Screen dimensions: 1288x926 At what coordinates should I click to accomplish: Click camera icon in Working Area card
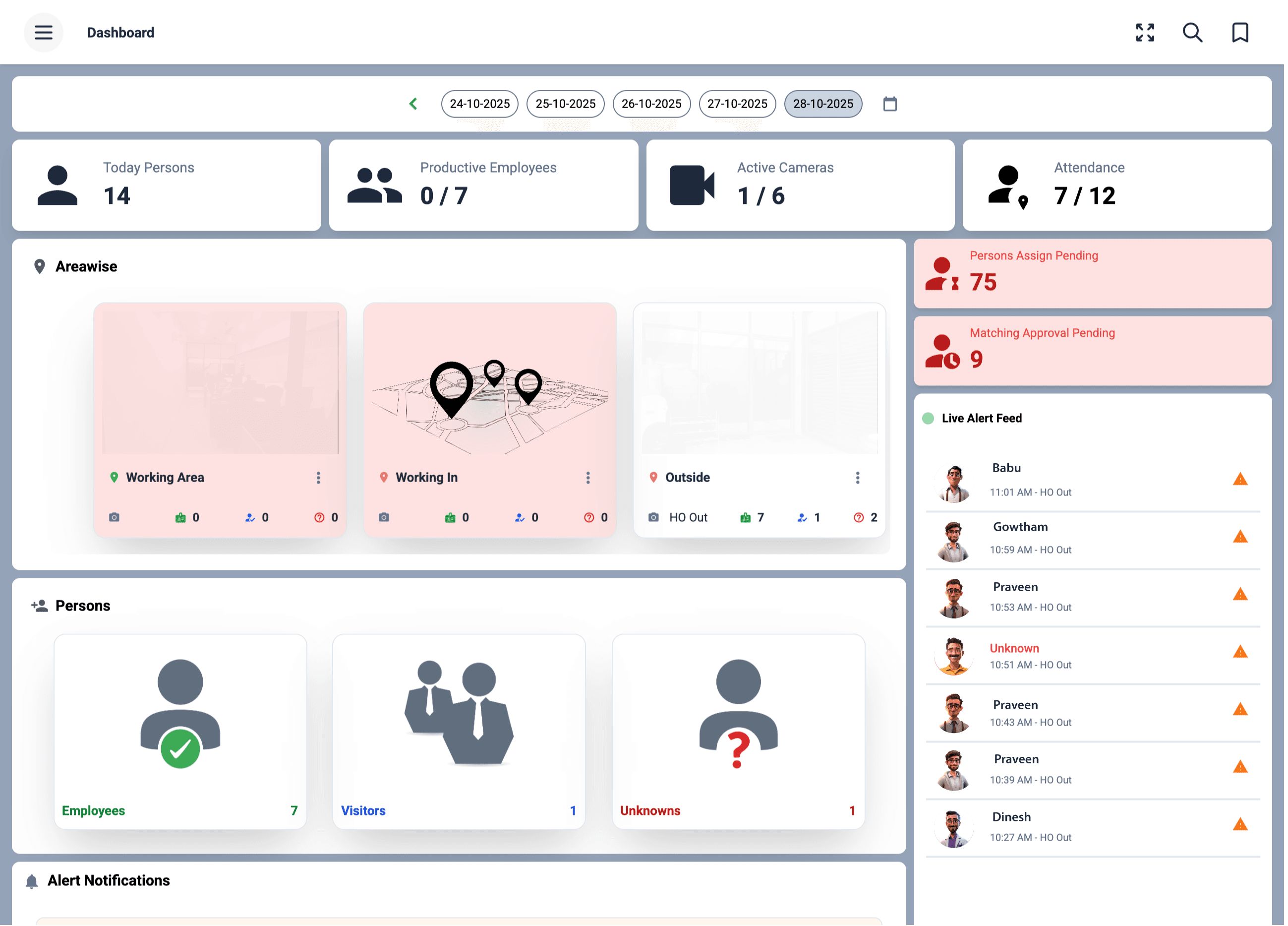click(115, 518)
